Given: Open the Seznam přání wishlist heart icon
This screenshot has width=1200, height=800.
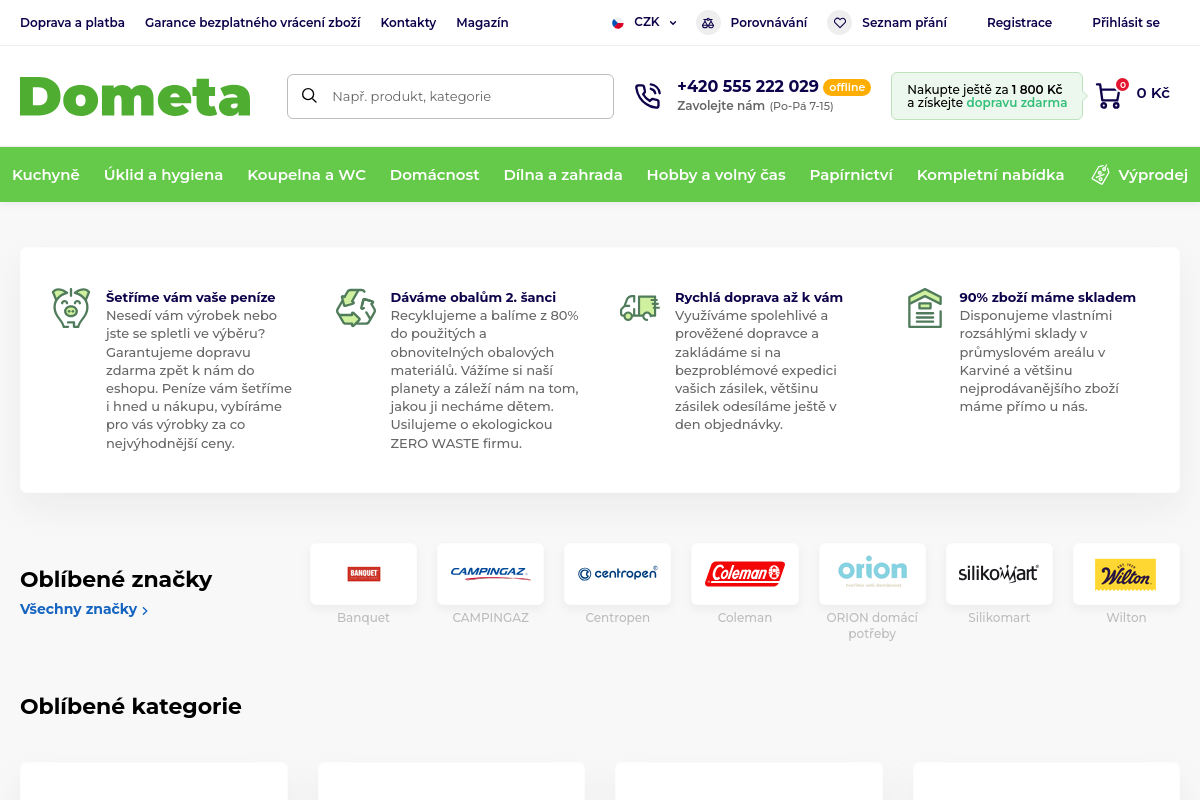Looking at the screenshot, I should coord(839,22).
